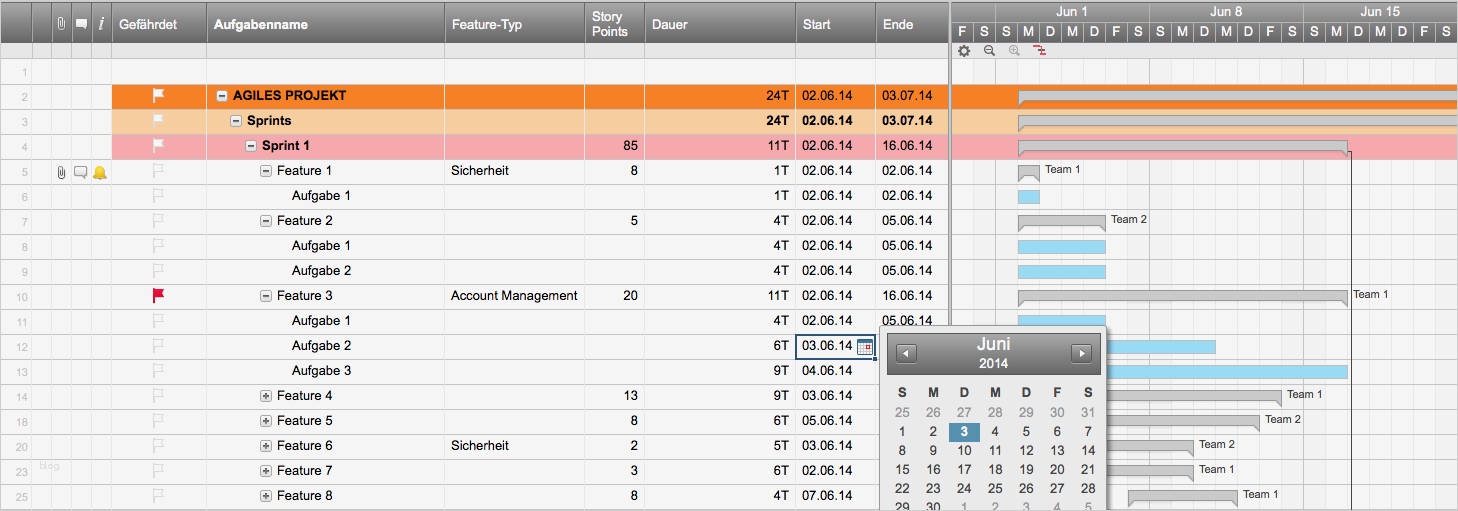1458x511 pixels.
Task: Collapse the Sprint 1 row
Action: (252, 146)
